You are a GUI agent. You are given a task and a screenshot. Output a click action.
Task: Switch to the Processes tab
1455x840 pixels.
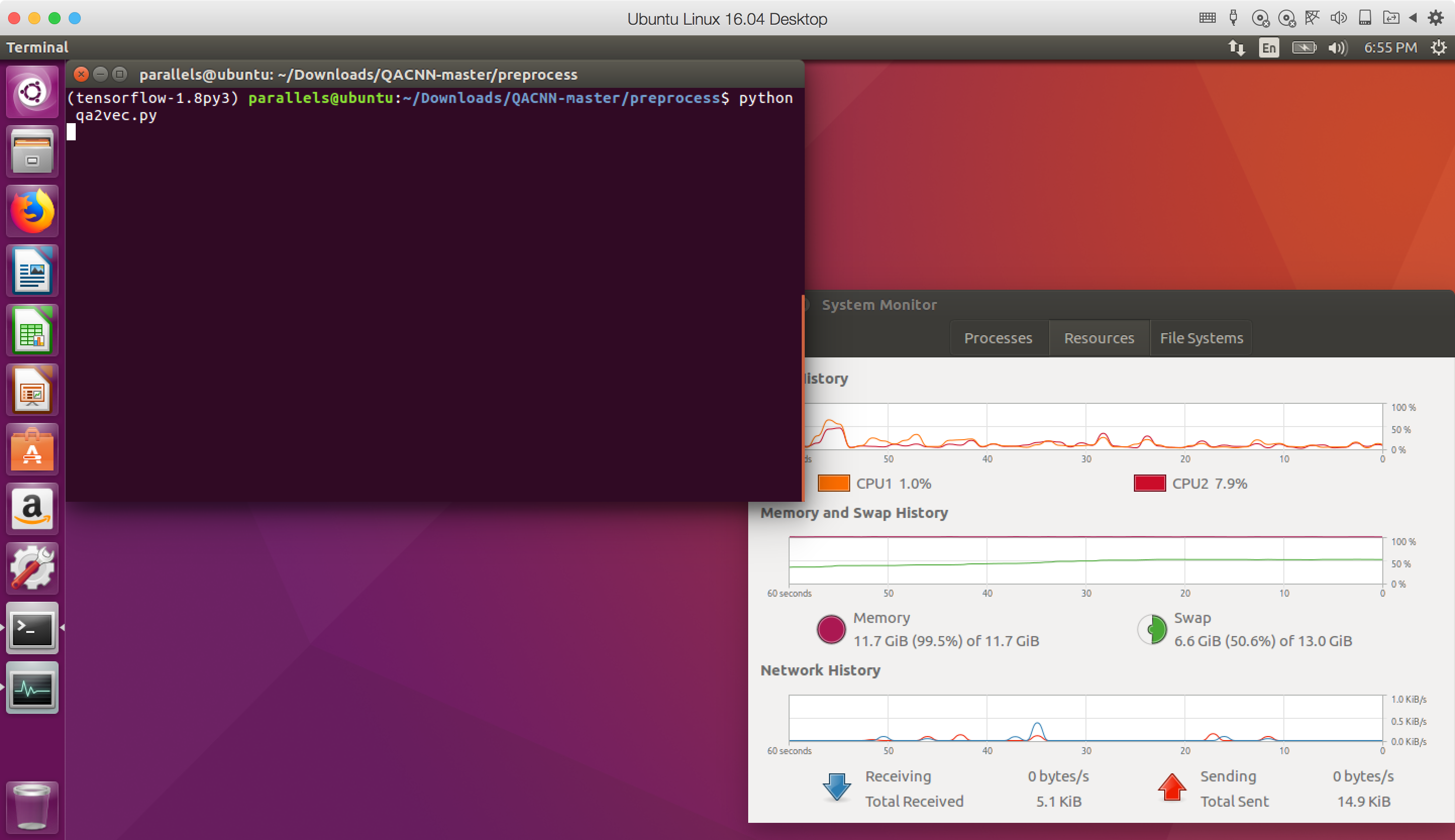click(998, 338)
